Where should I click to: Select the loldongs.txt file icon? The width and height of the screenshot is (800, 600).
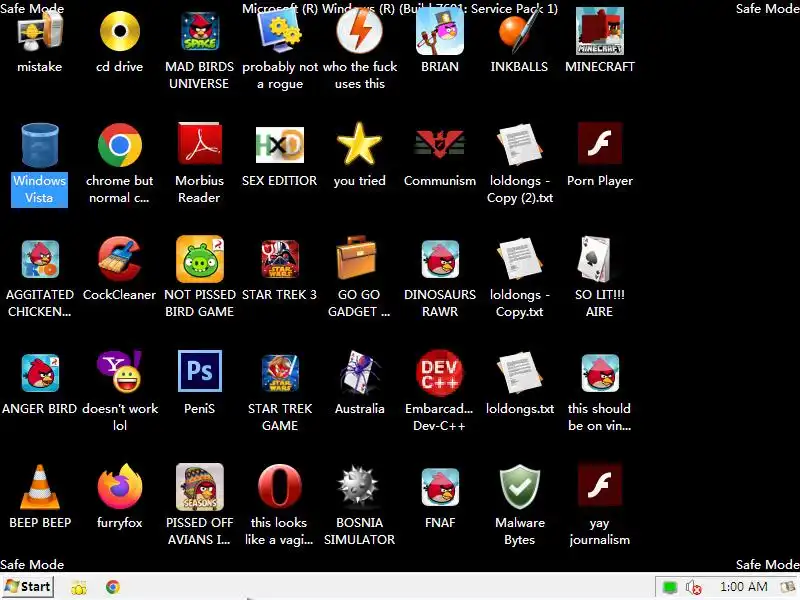(519, 372)
